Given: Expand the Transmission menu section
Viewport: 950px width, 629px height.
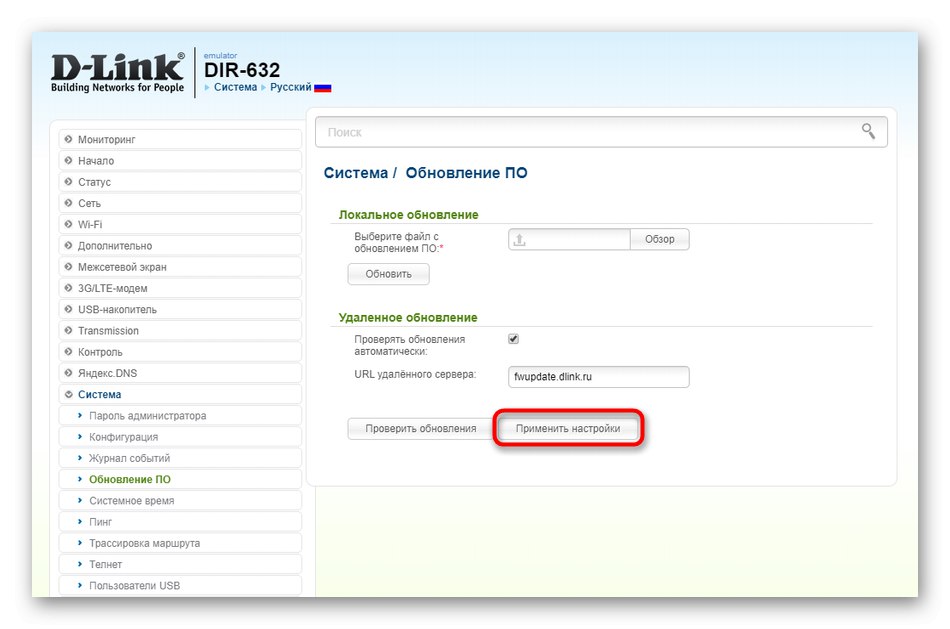Looking at the screenshot, I should pyautogui.click(x=181, y=331).
